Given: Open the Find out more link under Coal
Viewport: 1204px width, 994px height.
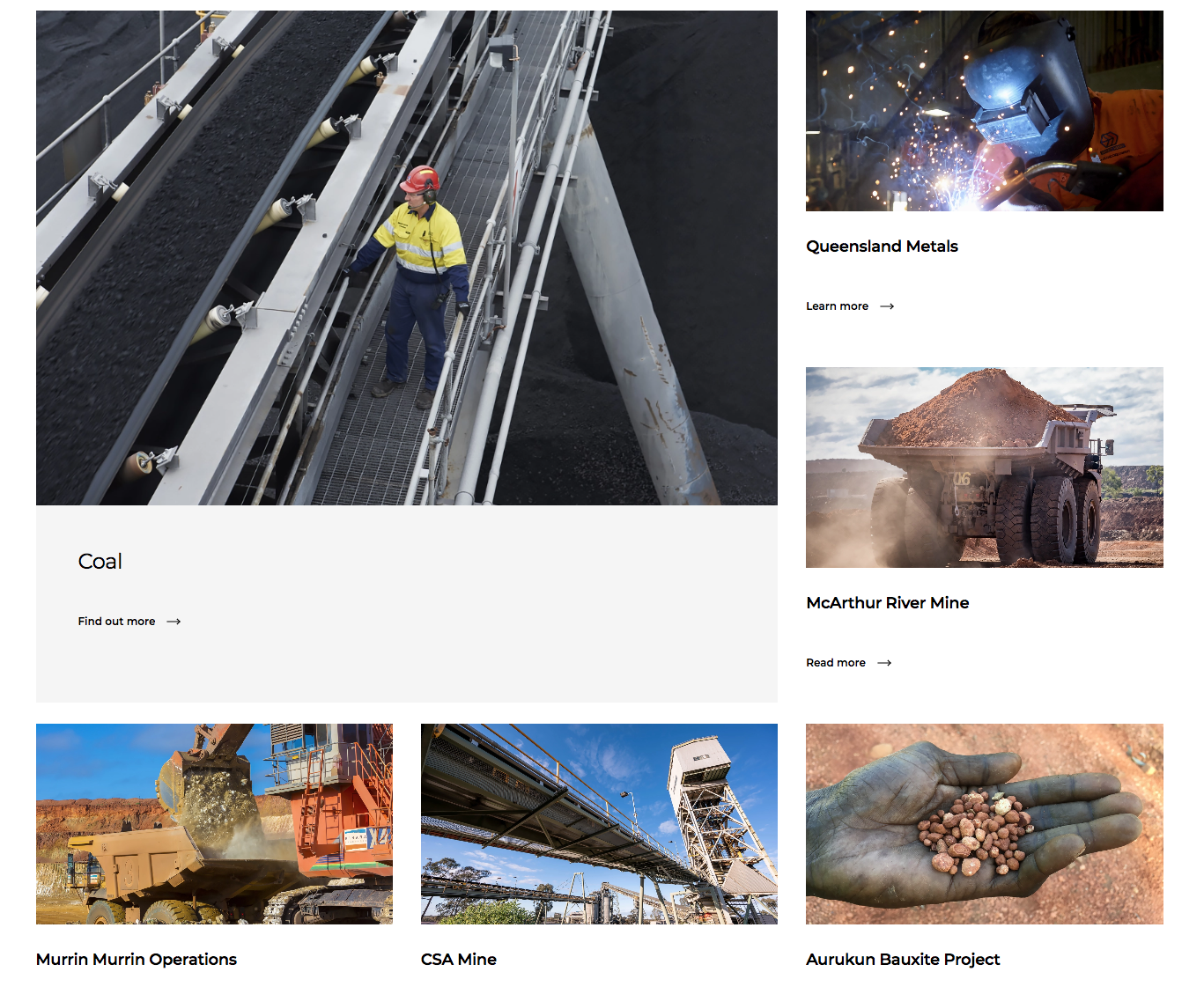Looking at the screenshot, I should [x=116, y=622].
